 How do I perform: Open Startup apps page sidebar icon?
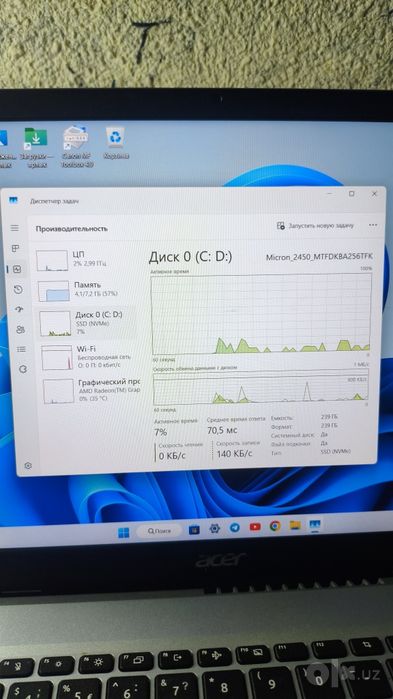point(19,310)
